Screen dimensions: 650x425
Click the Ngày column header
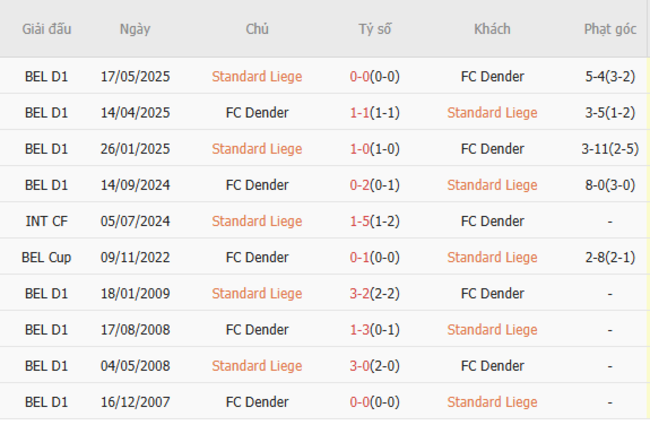135,29
